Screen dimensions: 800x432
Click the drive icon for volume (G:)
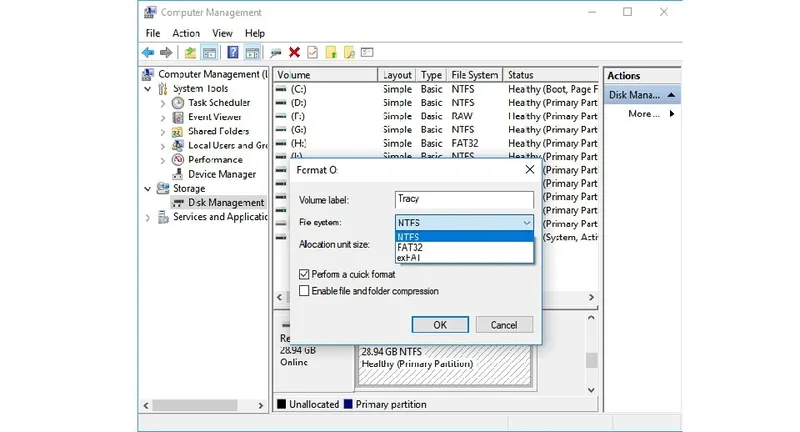coord(281,130)
